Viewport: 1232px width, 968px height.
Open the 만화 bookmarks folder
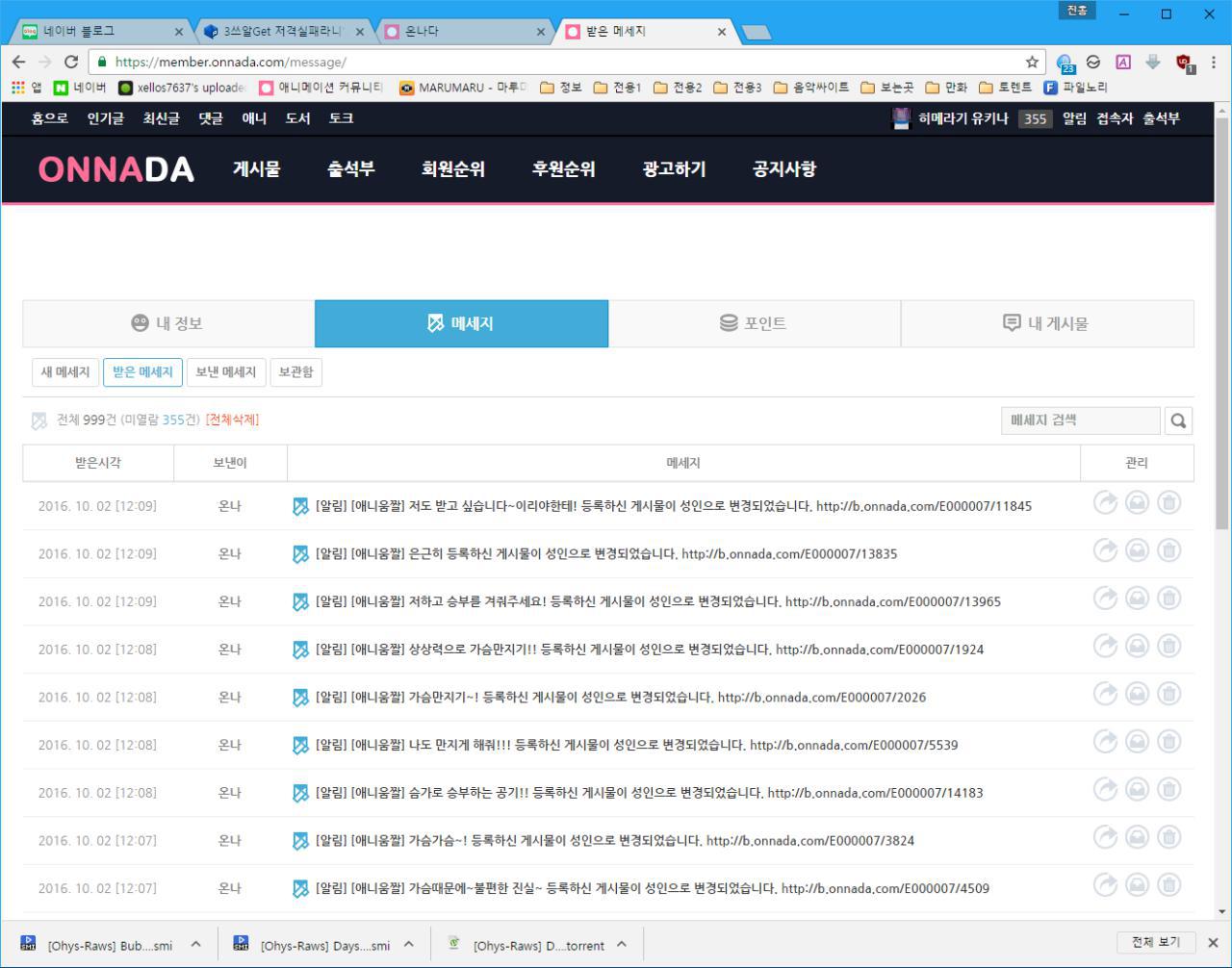[x=946, y=88]
